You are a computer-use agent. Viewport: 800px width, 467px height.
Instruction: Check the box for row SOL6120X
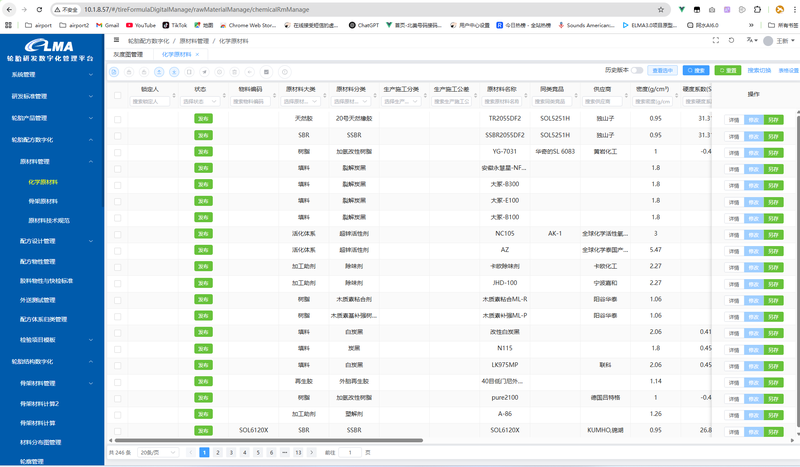tap(117, 431)
